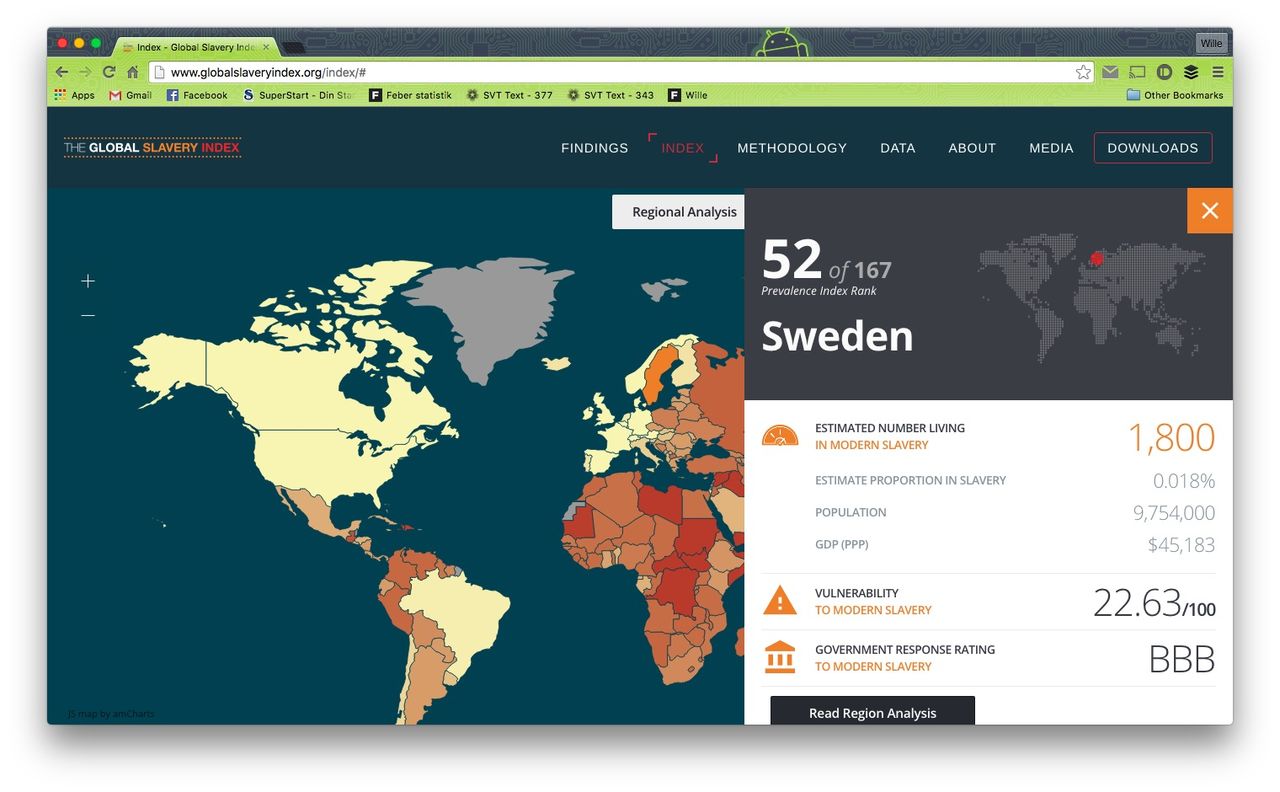
Task: Open the DOWNLOADS page
Action: [x=1152, y=147]
